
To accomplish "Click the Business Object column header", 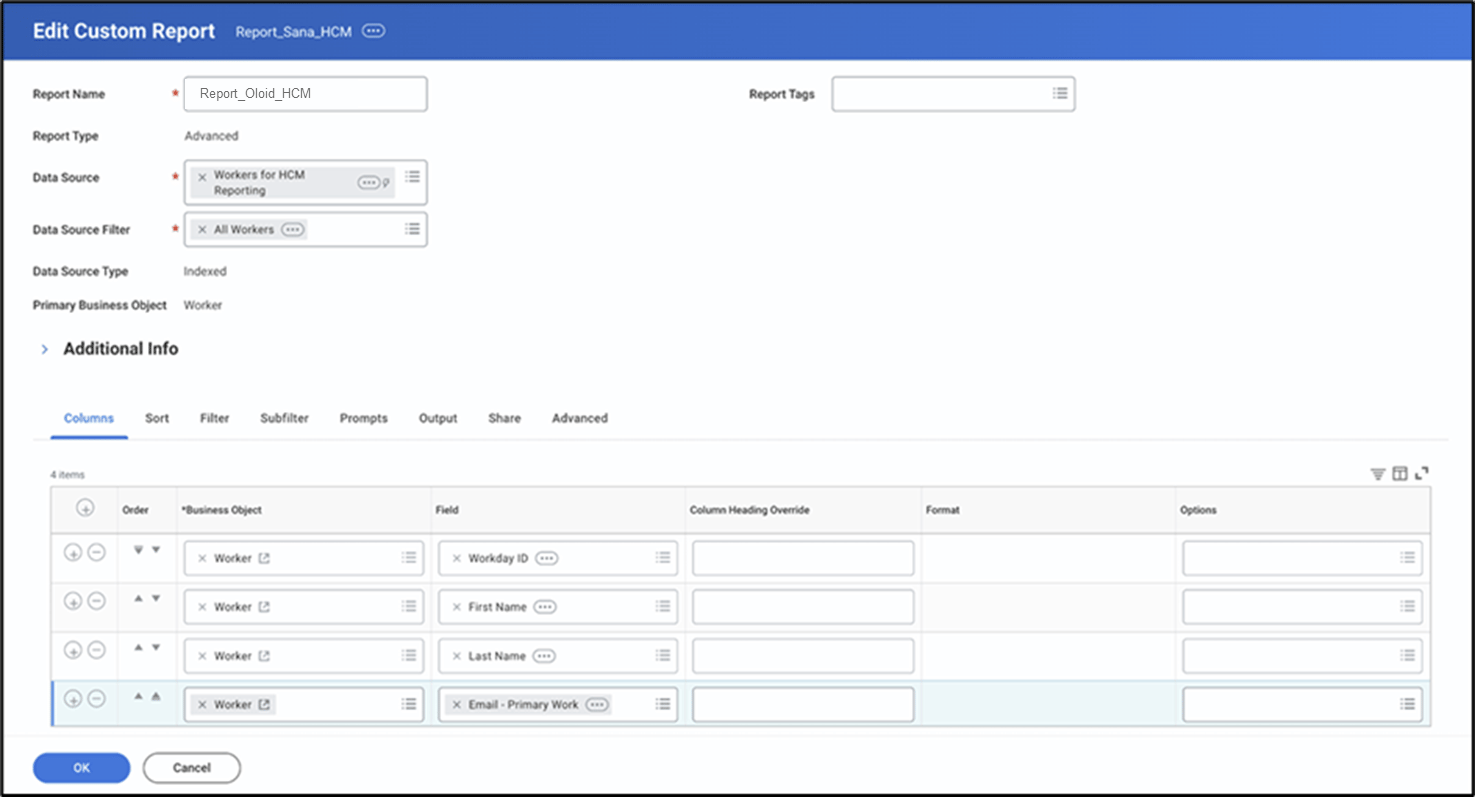I will pos(221,510).
